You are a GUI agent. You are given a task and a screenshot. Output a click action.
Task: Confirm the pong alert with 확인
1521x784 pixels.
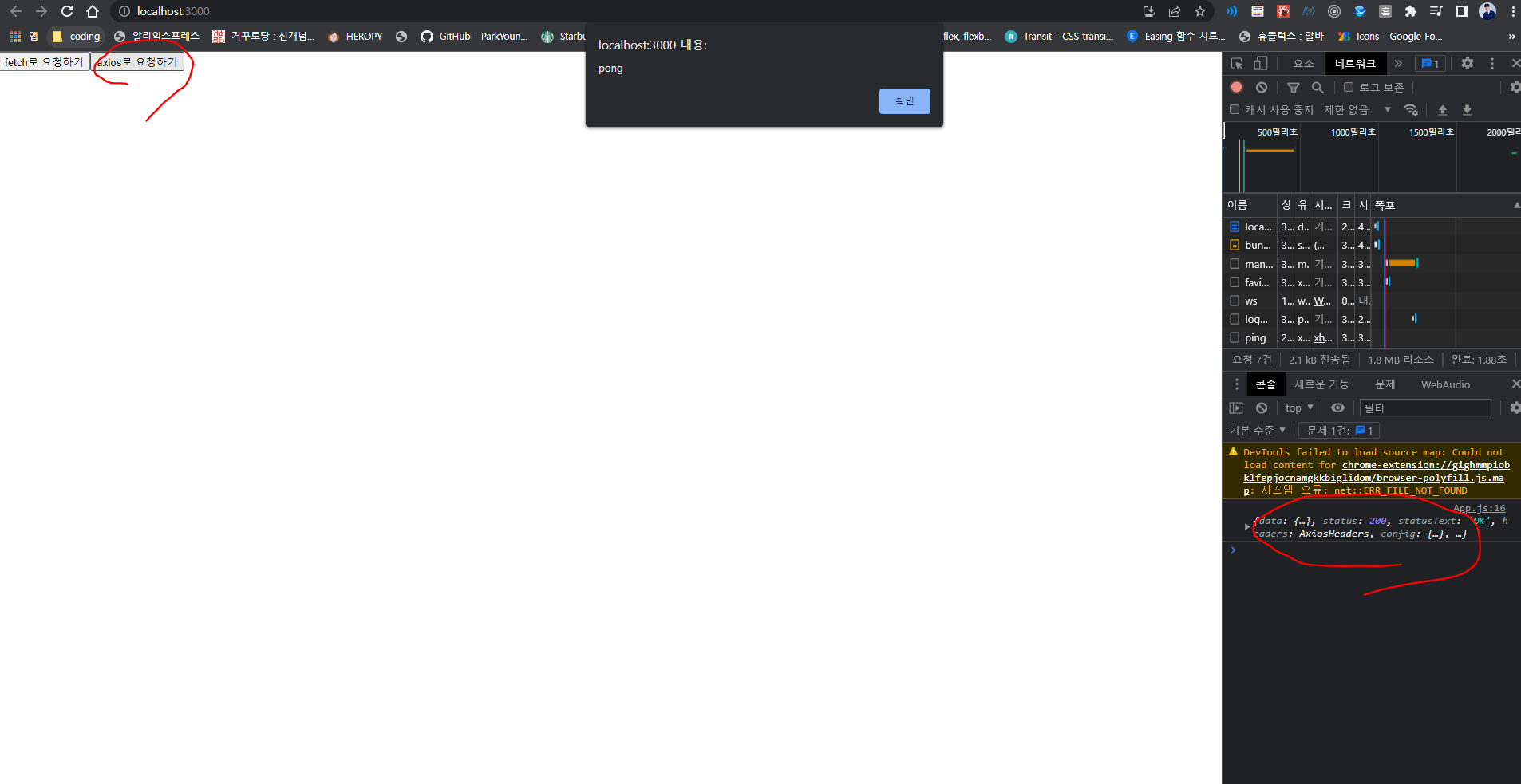point(905,101)
